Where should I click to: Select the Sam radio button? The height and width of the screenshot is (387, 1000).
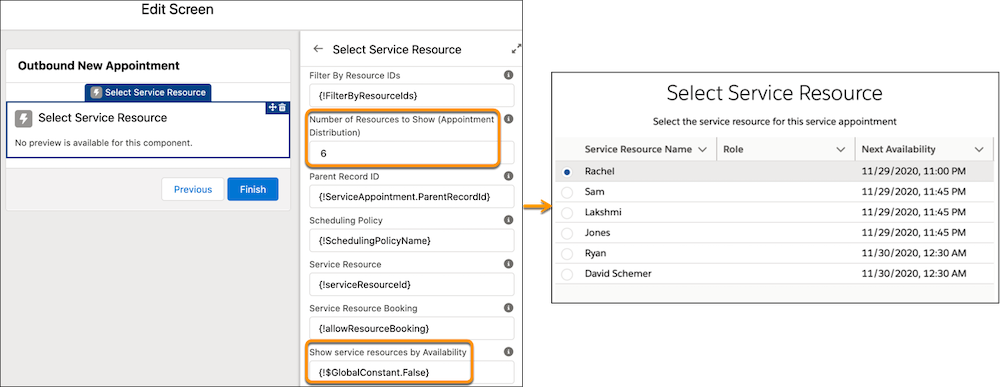coord(567,193)
